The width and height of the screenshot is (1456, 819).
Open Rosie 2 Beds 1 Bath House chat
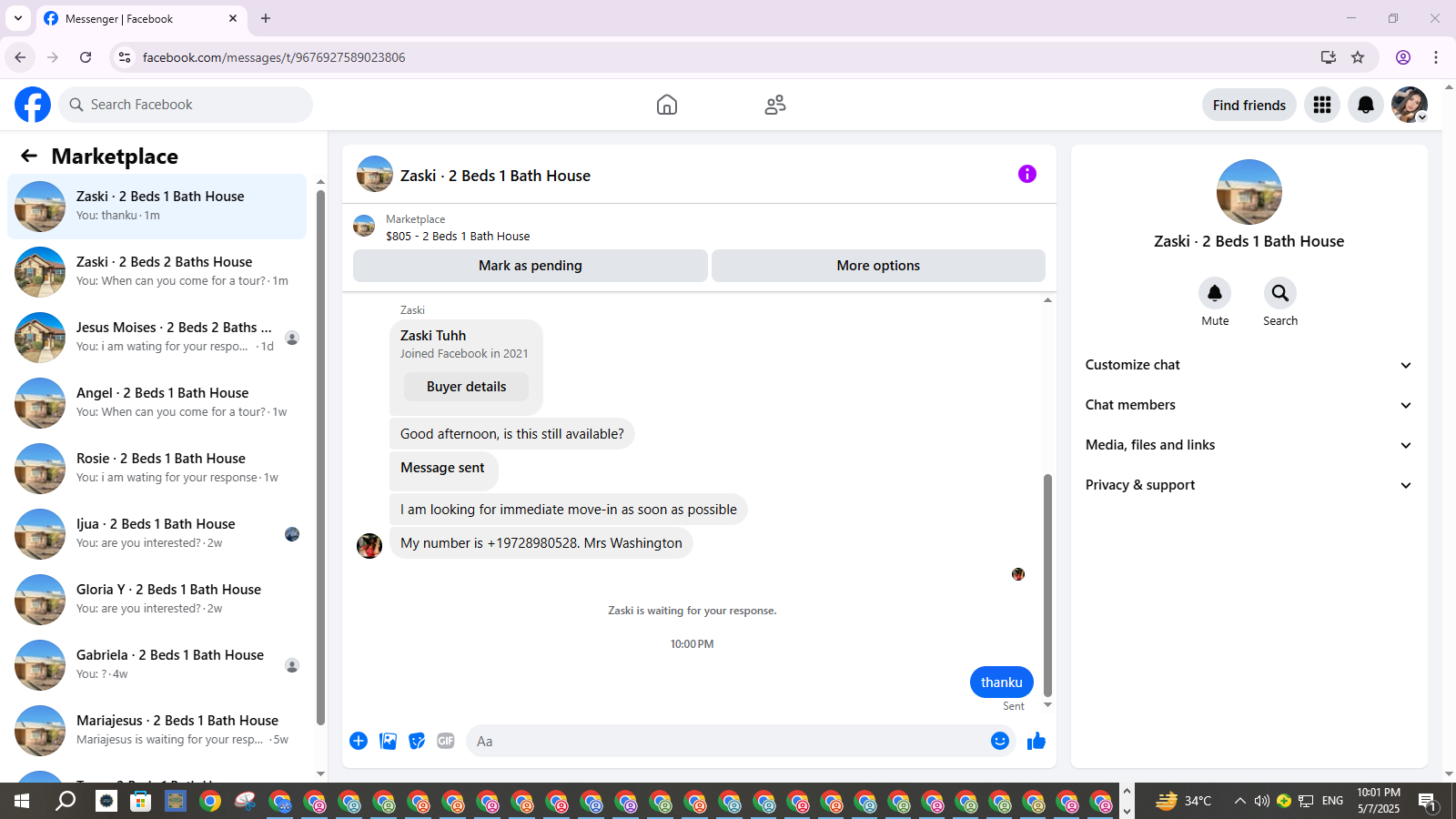point(157,469)
